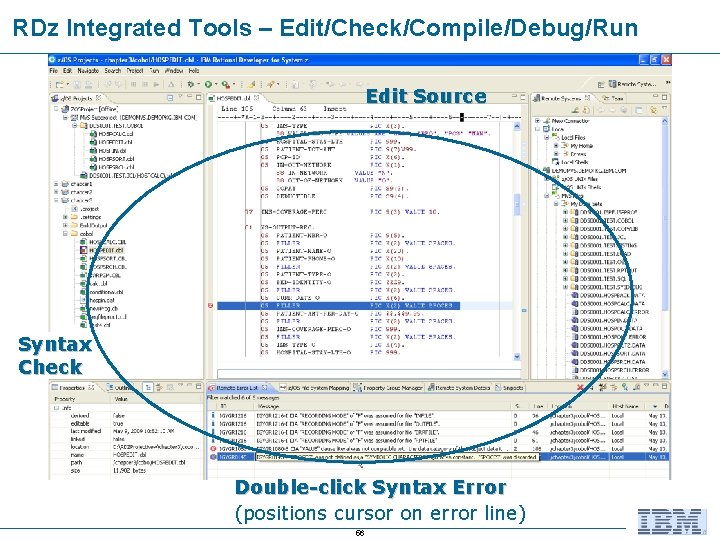This screenshot has width=720, height=540.
Task: Open the File menu
Action: 54,71
